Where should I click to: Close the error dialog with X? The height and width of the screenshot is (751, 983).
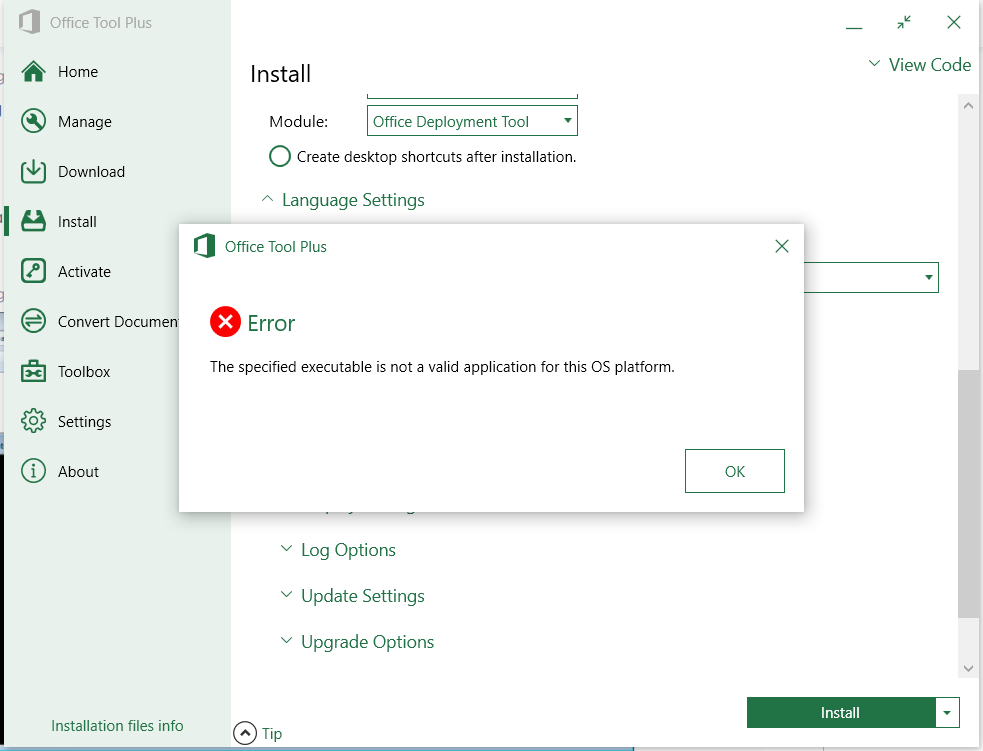point(782,246)
